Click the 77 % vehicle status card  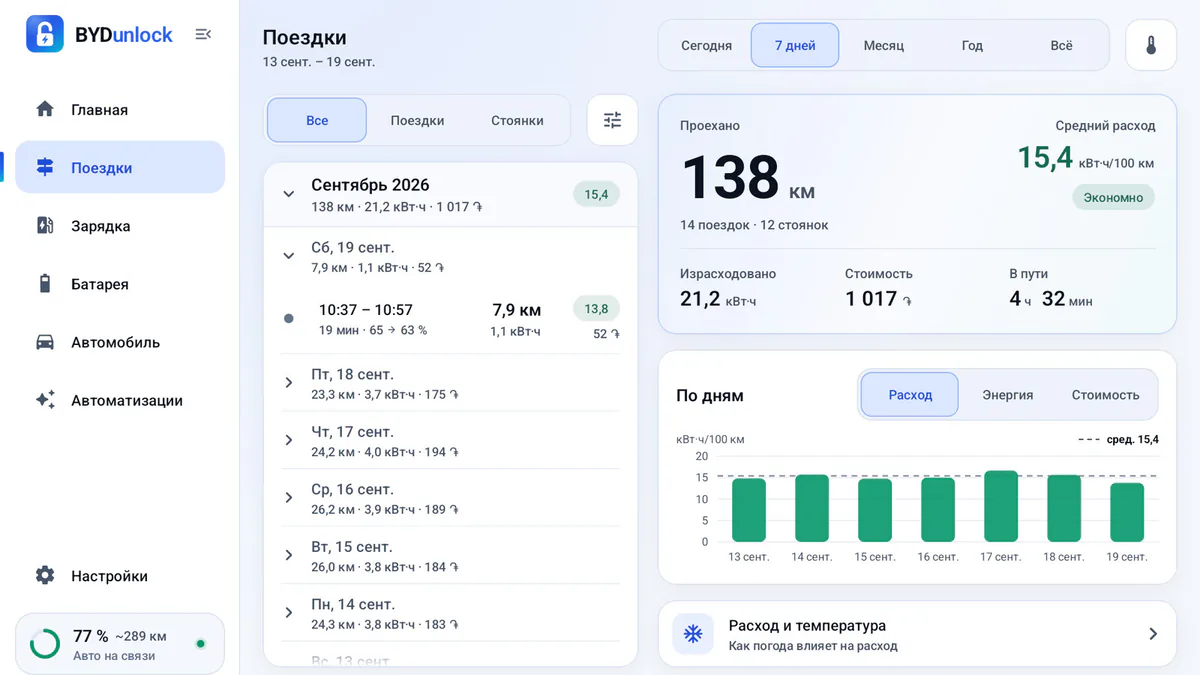pos(120,644)
